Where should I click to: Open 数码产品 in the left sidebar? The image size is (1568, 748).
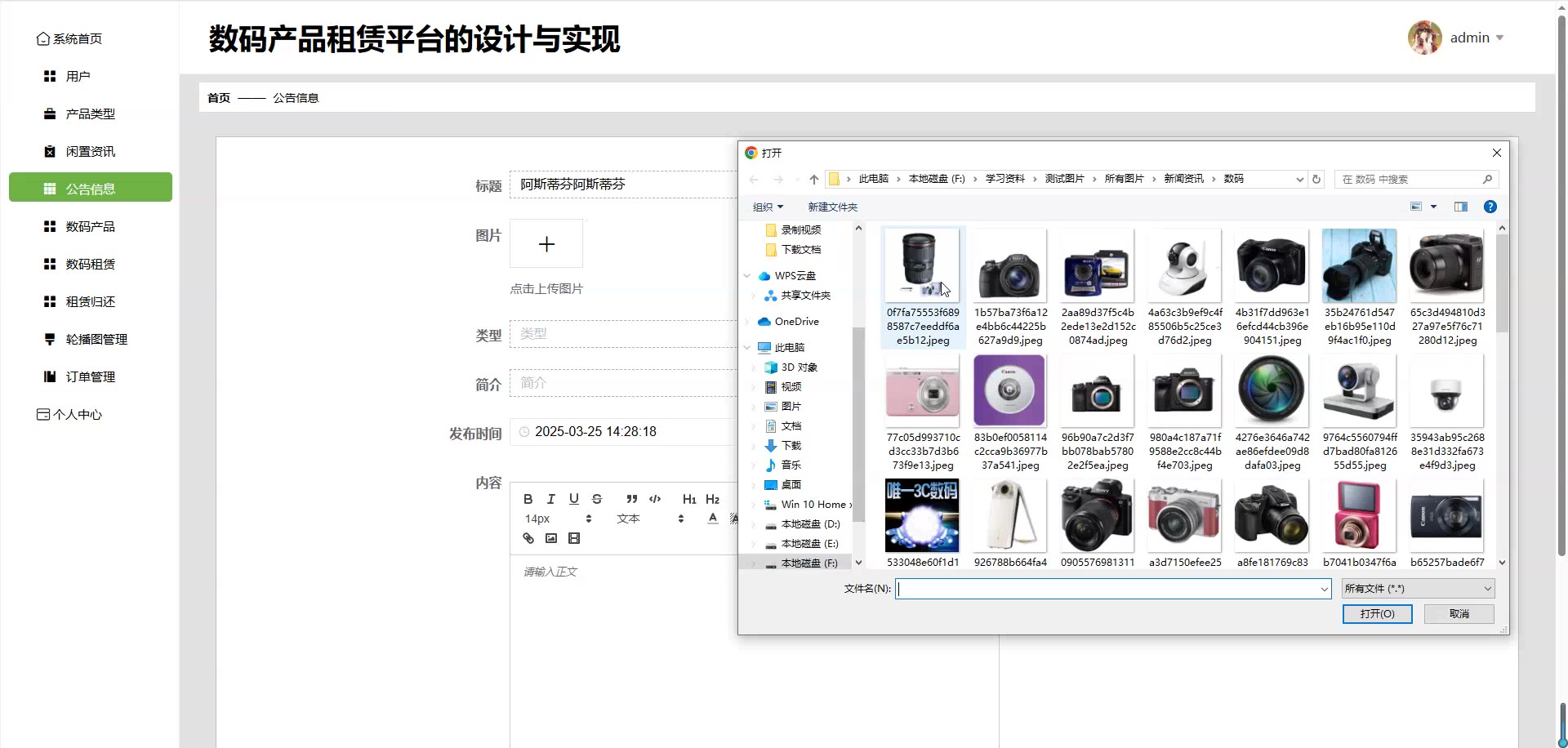[90, 226]
